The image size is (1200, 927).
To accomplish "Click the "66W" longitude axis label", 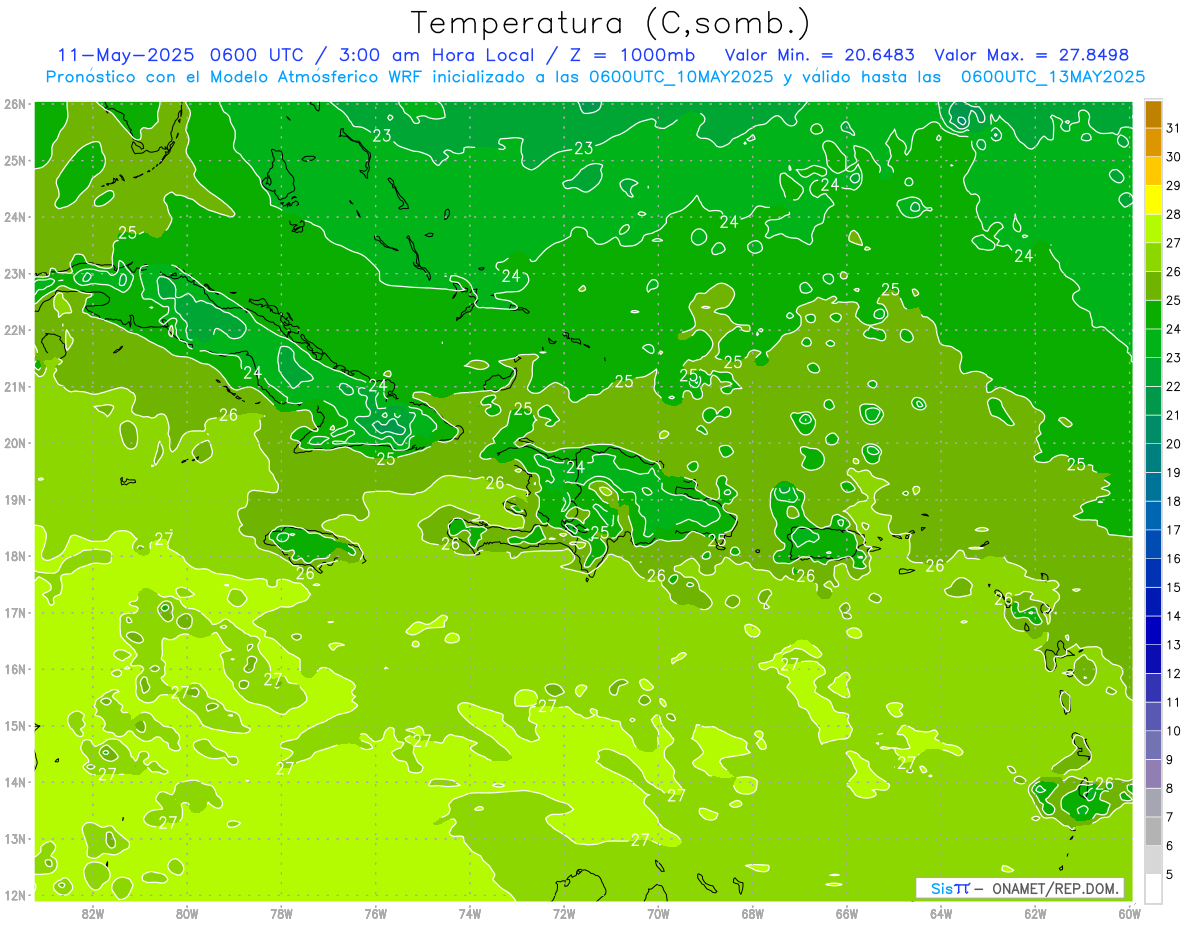I will tap(847, 913).
